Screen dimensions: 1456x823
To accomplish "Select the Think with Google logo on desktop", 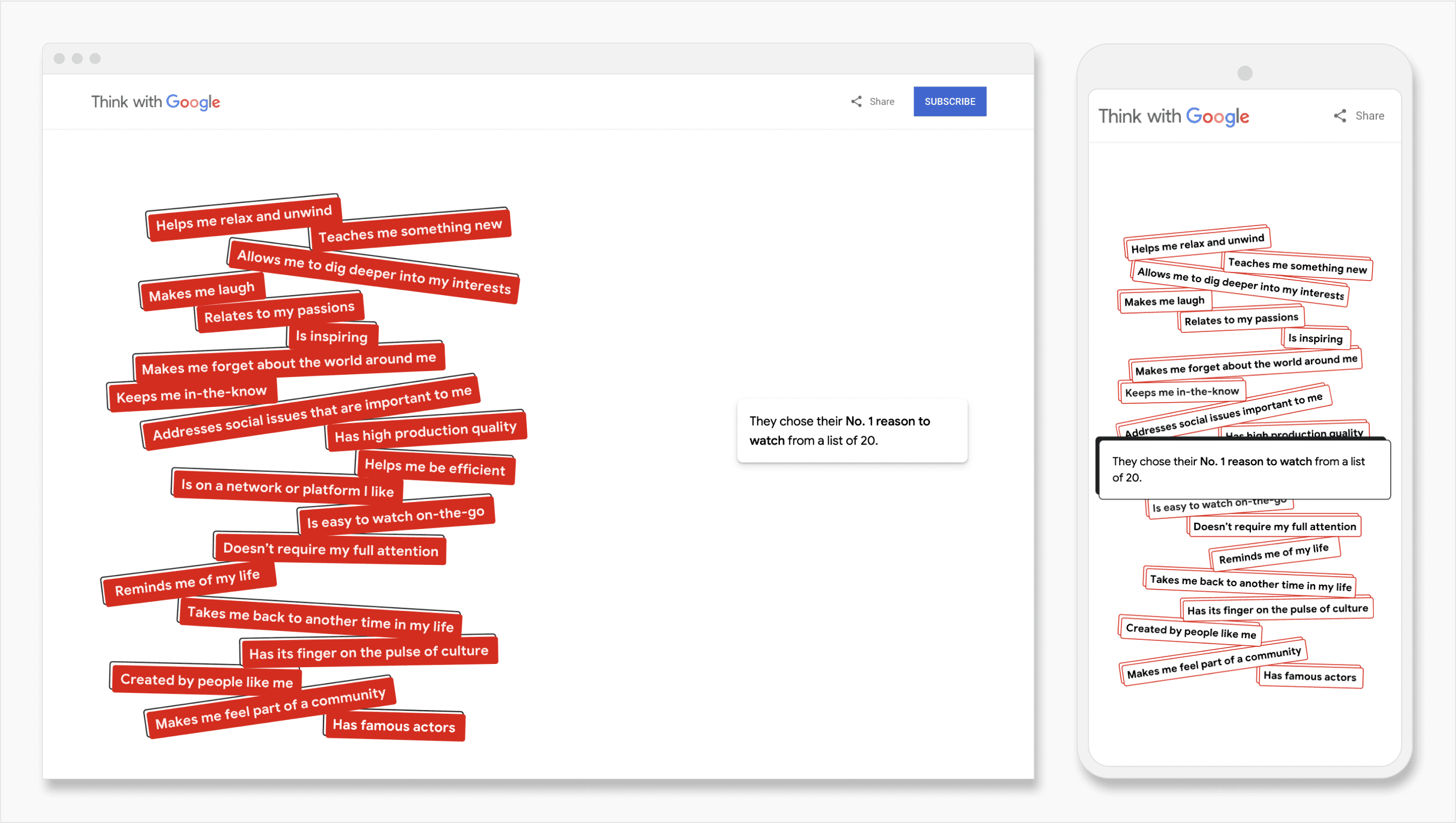I will [x=155, y=102].
